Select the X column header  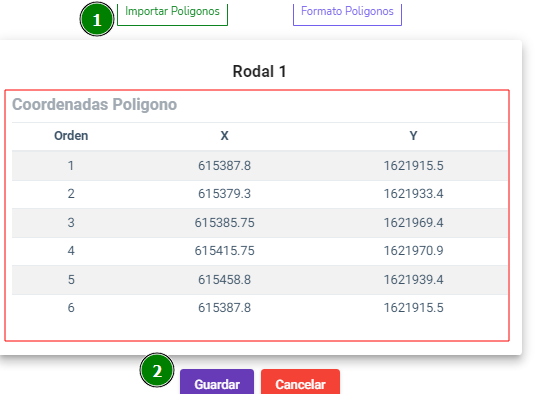224,136
